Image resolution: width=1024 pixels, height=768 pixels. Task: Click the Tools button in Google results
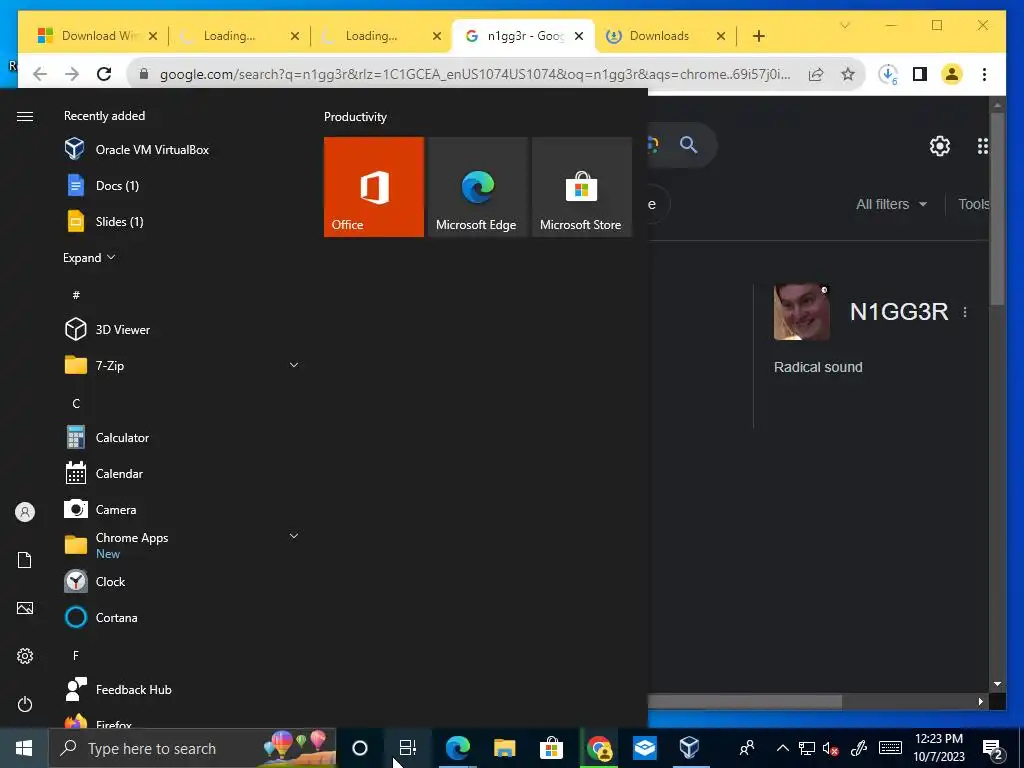coord(973,204)
